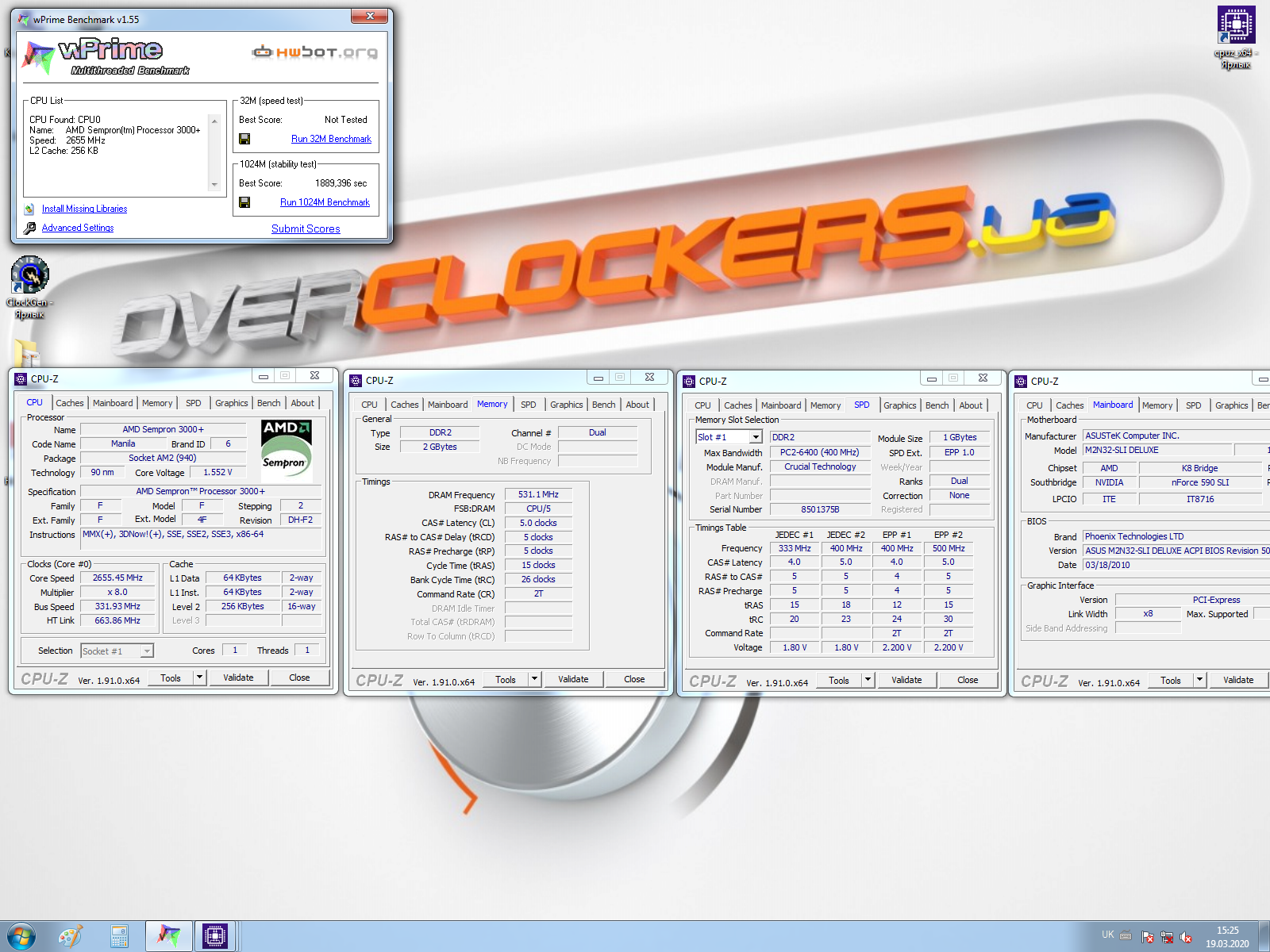The image size is (1270, 952).
Task: Click the CPU List scrollbar up arrow
Action: [x=214, y=121]
